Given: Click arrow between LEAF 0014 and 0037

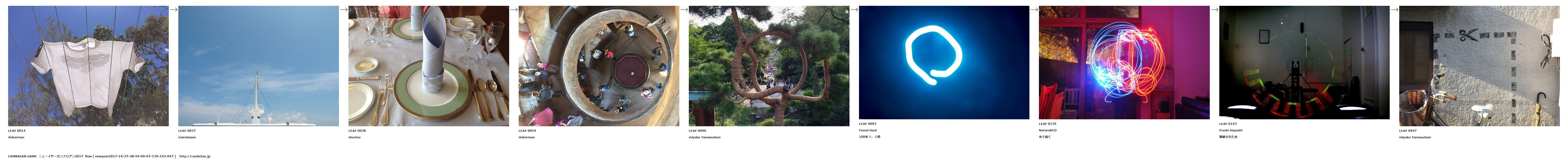Looking at the screenshot, I should tap(173, 9).
